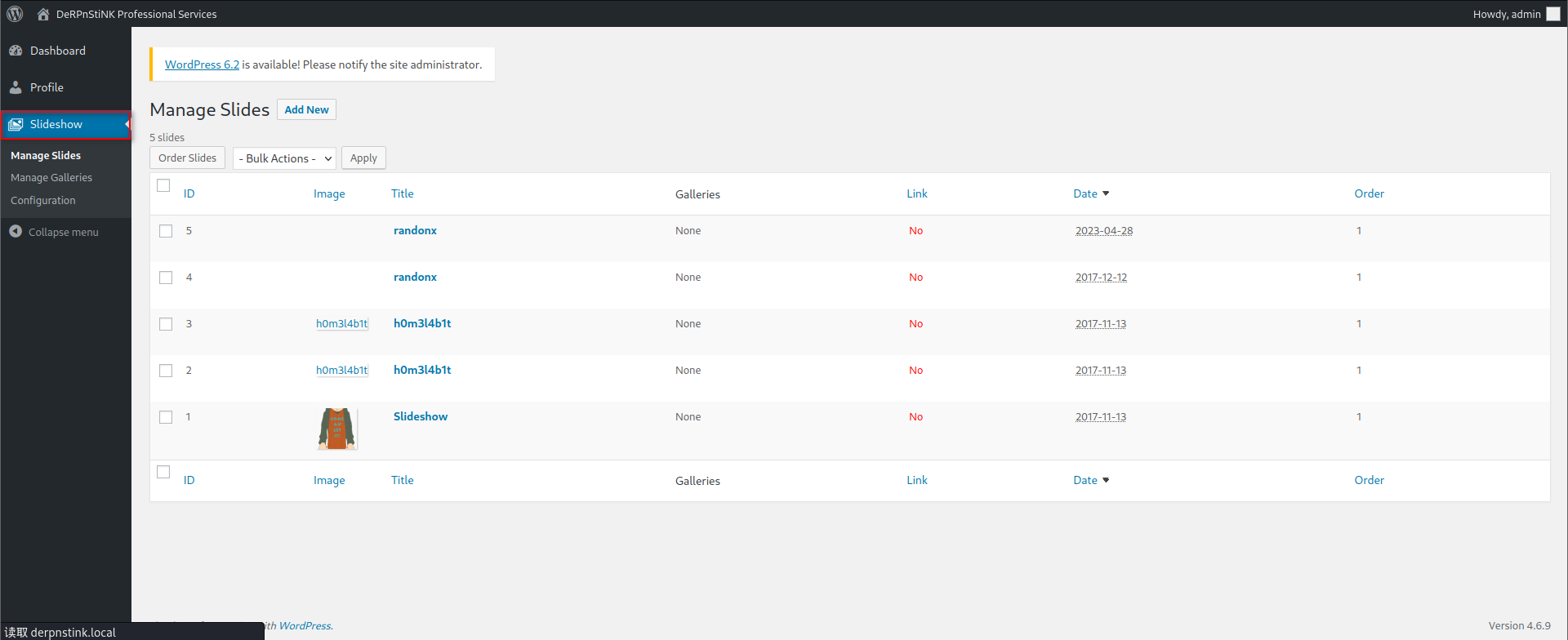The width and height of the screenshot is (1568, 640).
Task: Open h0m3l4b1t title for slide ID 2
Action: 422,371
